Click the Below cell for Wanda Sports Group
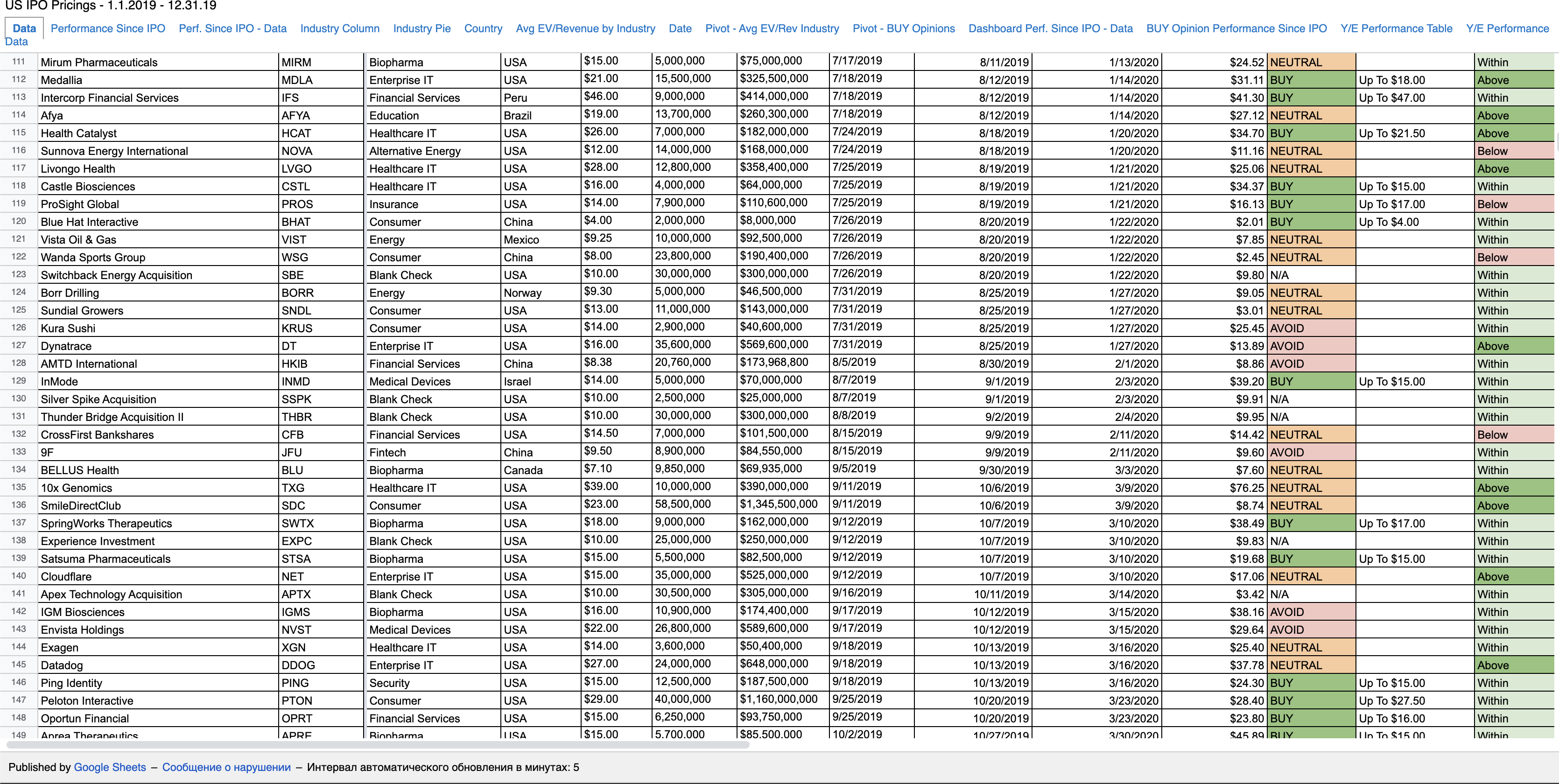Viewport: 1559px width, 784px height. point(1513,257)
